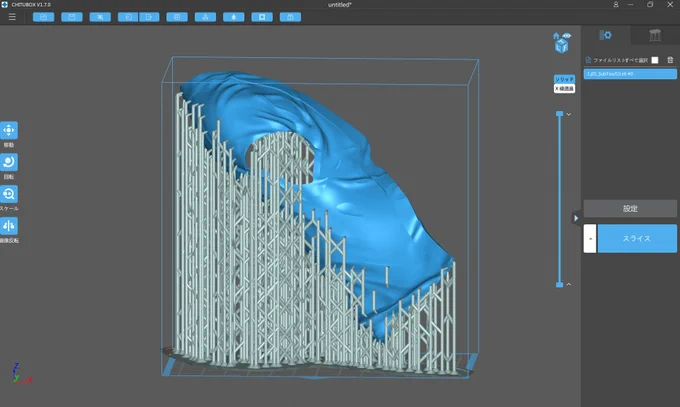This screenshot has height=407, width=680.
Task: Click the layer slider up chevron
Action: (x=569, y=285)
